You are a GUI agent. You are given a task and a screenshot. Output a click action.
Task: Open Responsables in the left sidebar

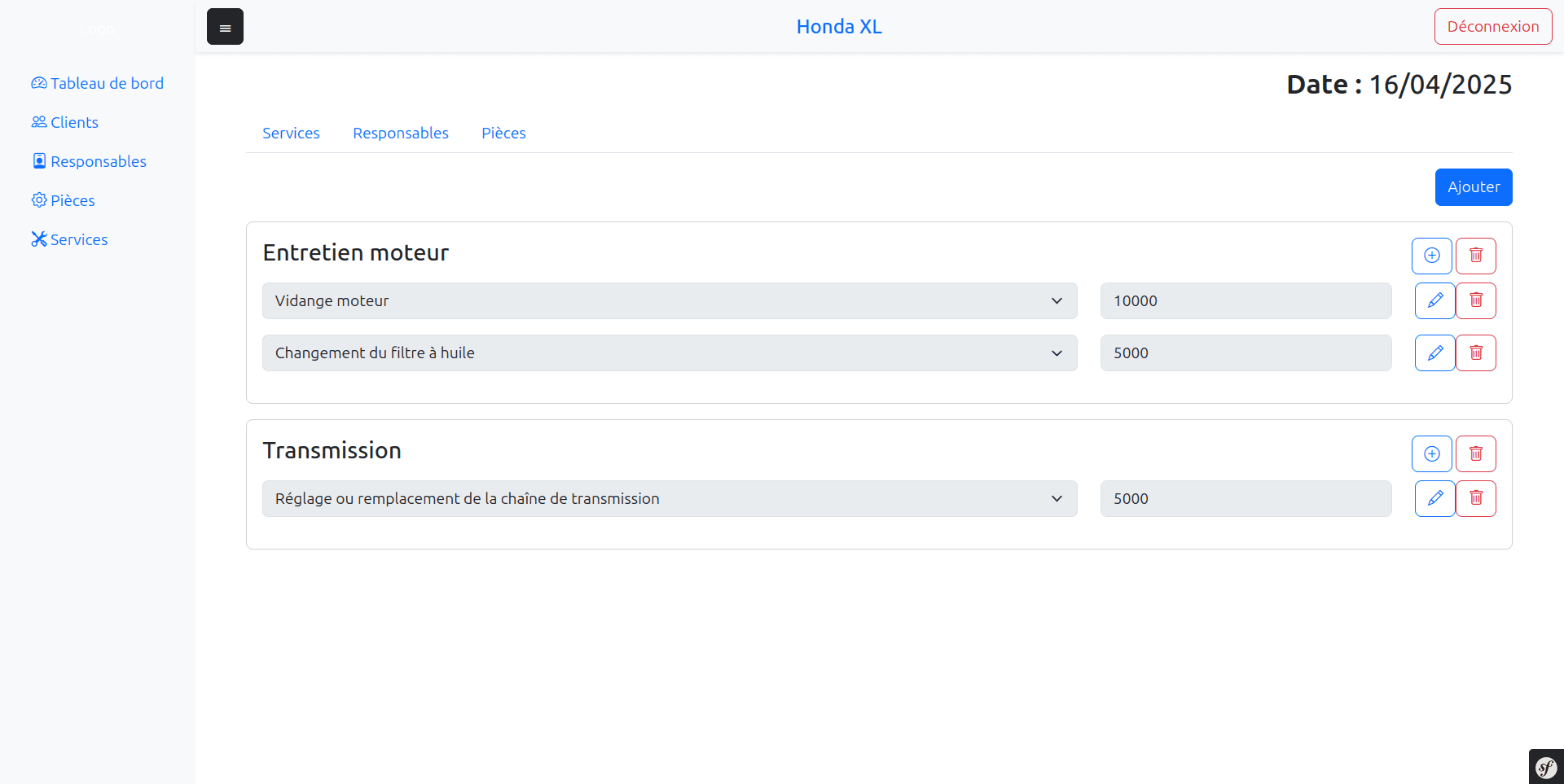(90, 161)
